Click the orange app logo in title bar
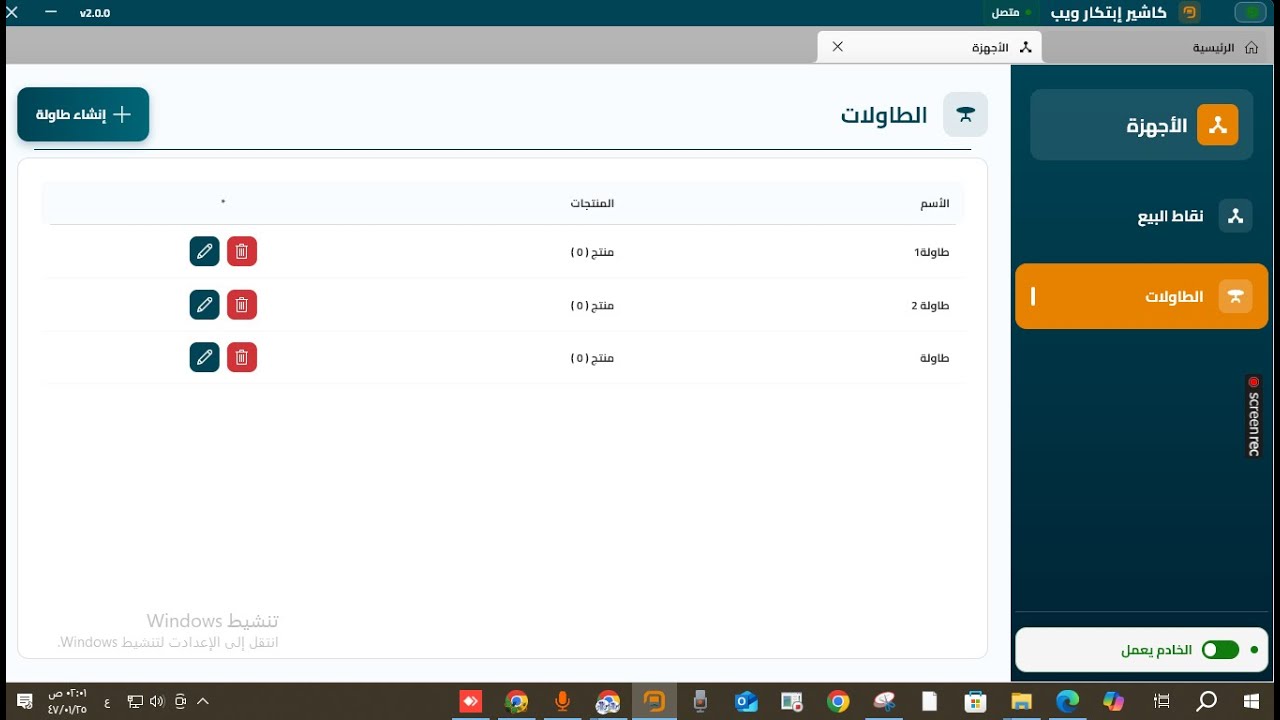 [x=1189, y=13]
